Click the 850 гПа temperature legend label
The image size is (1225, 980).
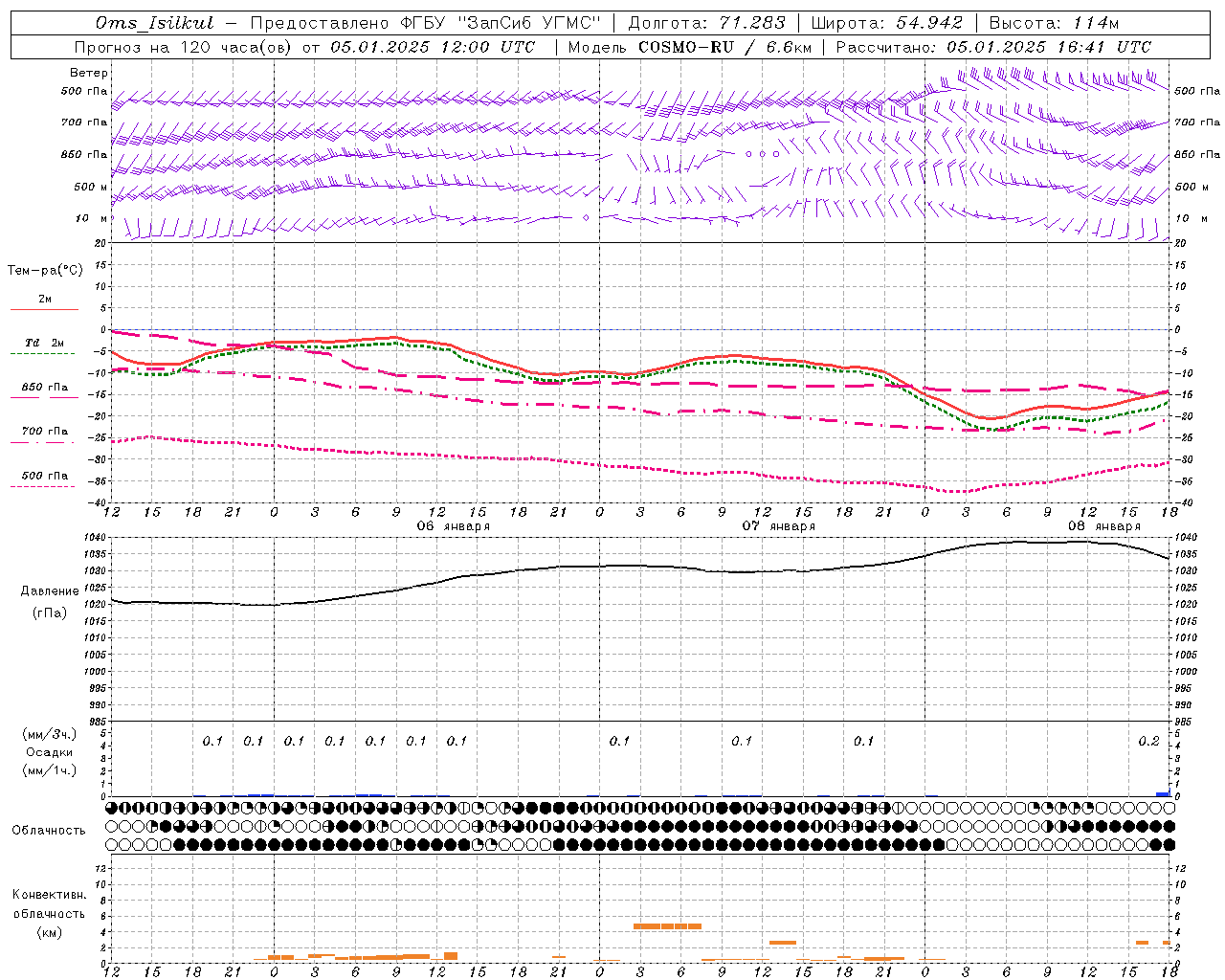(x=44, y=388)
